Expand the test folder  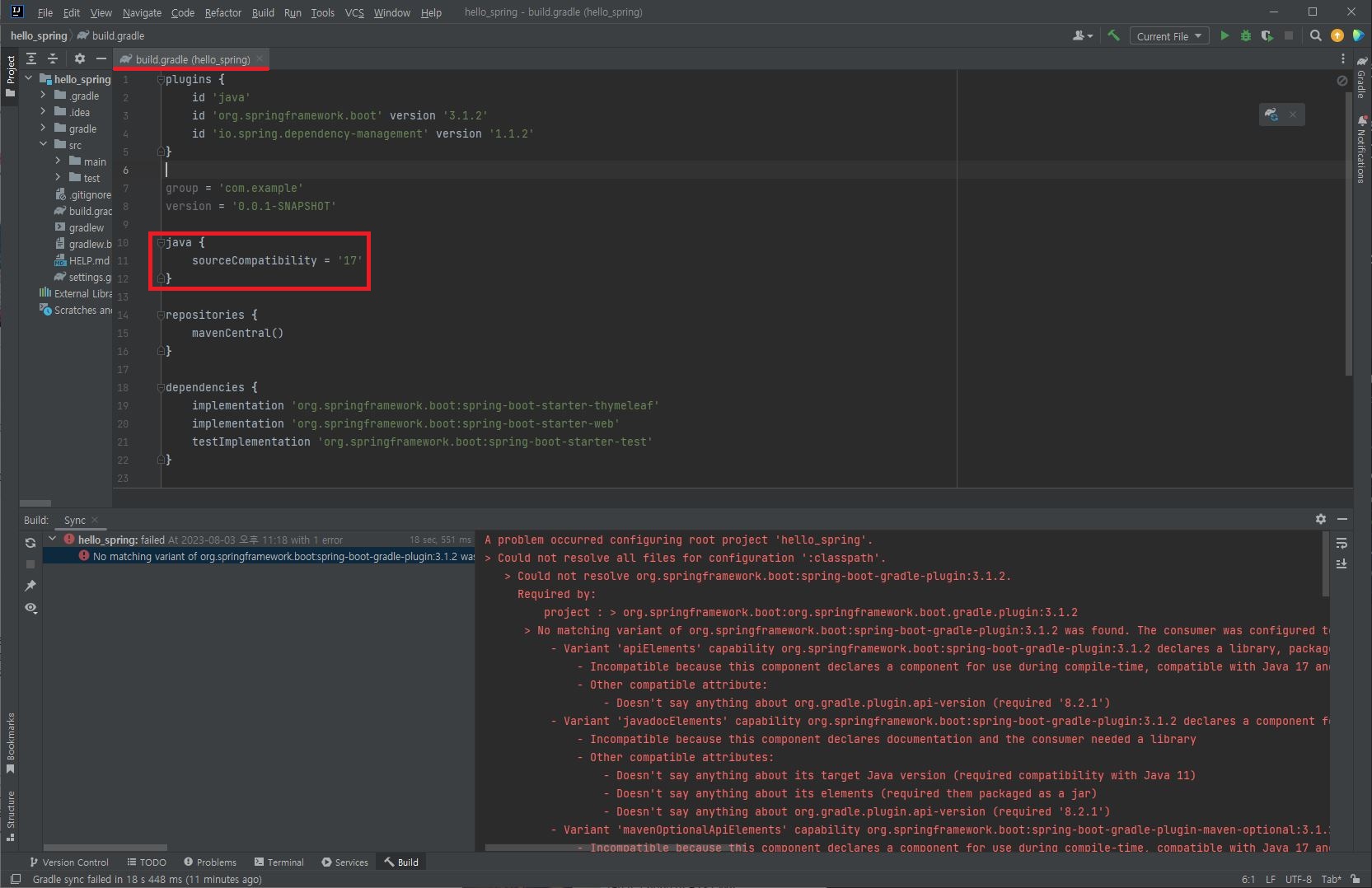click(x=58, y=177)
